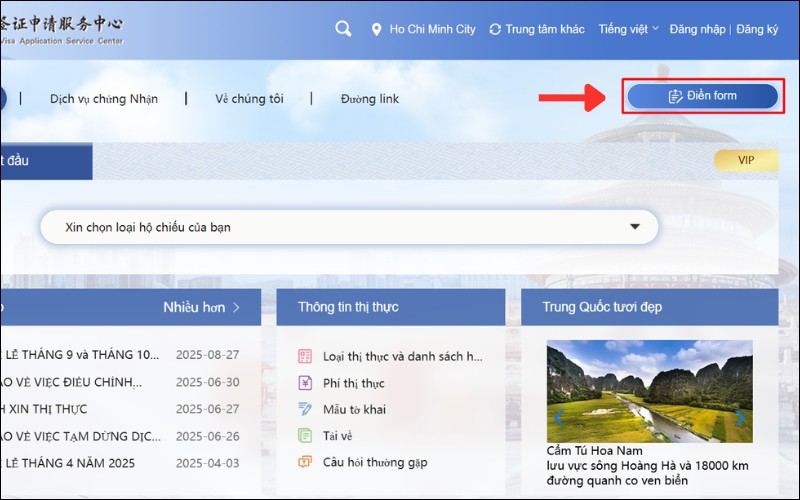Open the Tiếng việt language dropdown
This screenshot has height=500, width=800.
[628, 29]
